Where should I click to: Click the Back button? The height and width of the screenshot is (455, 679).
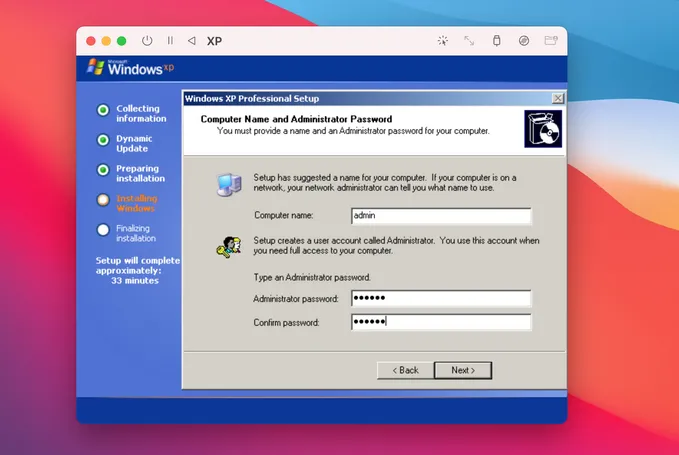click(x=405, y=370)
